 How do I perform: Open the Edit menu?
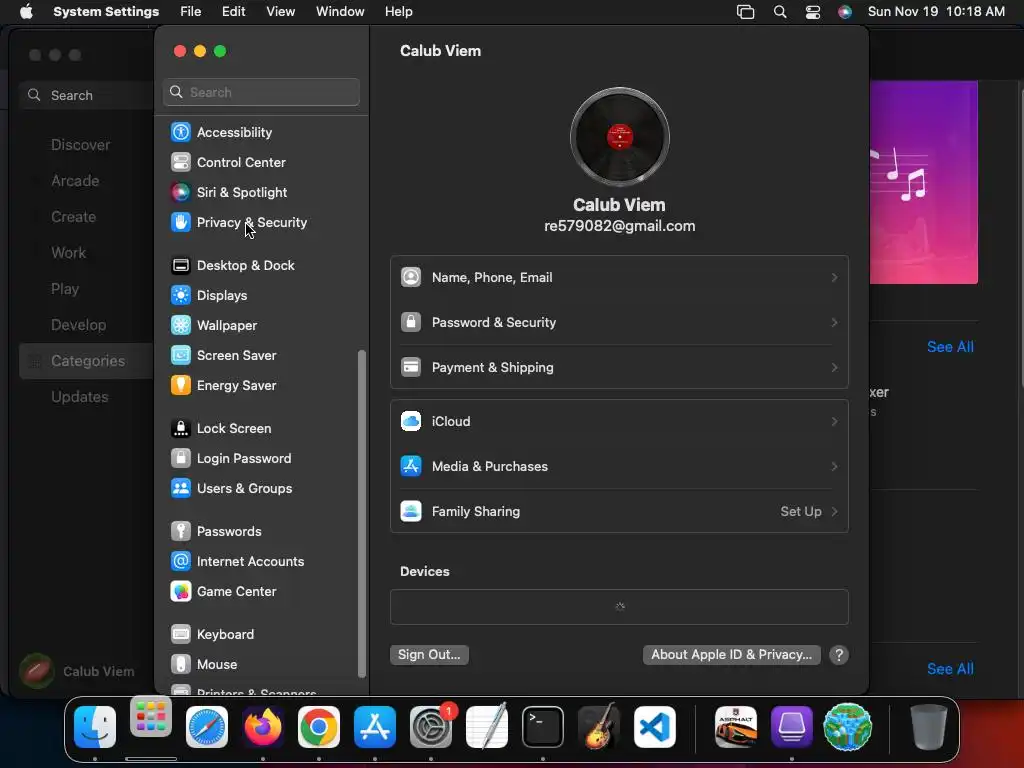point(233,12)
